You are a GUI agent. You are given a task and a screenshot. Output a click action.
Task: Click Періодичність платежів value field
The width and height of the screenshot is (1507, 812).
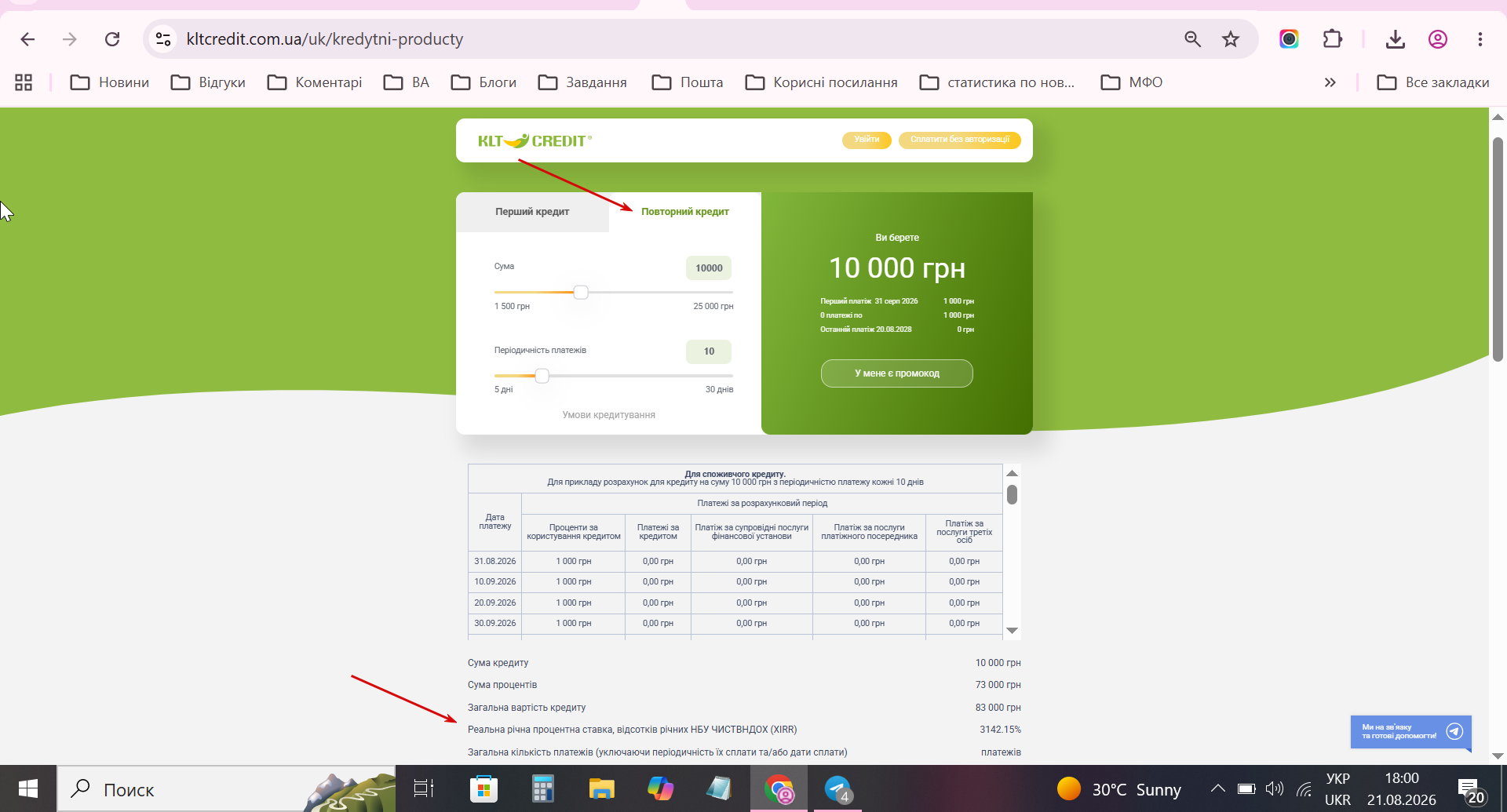709,351
